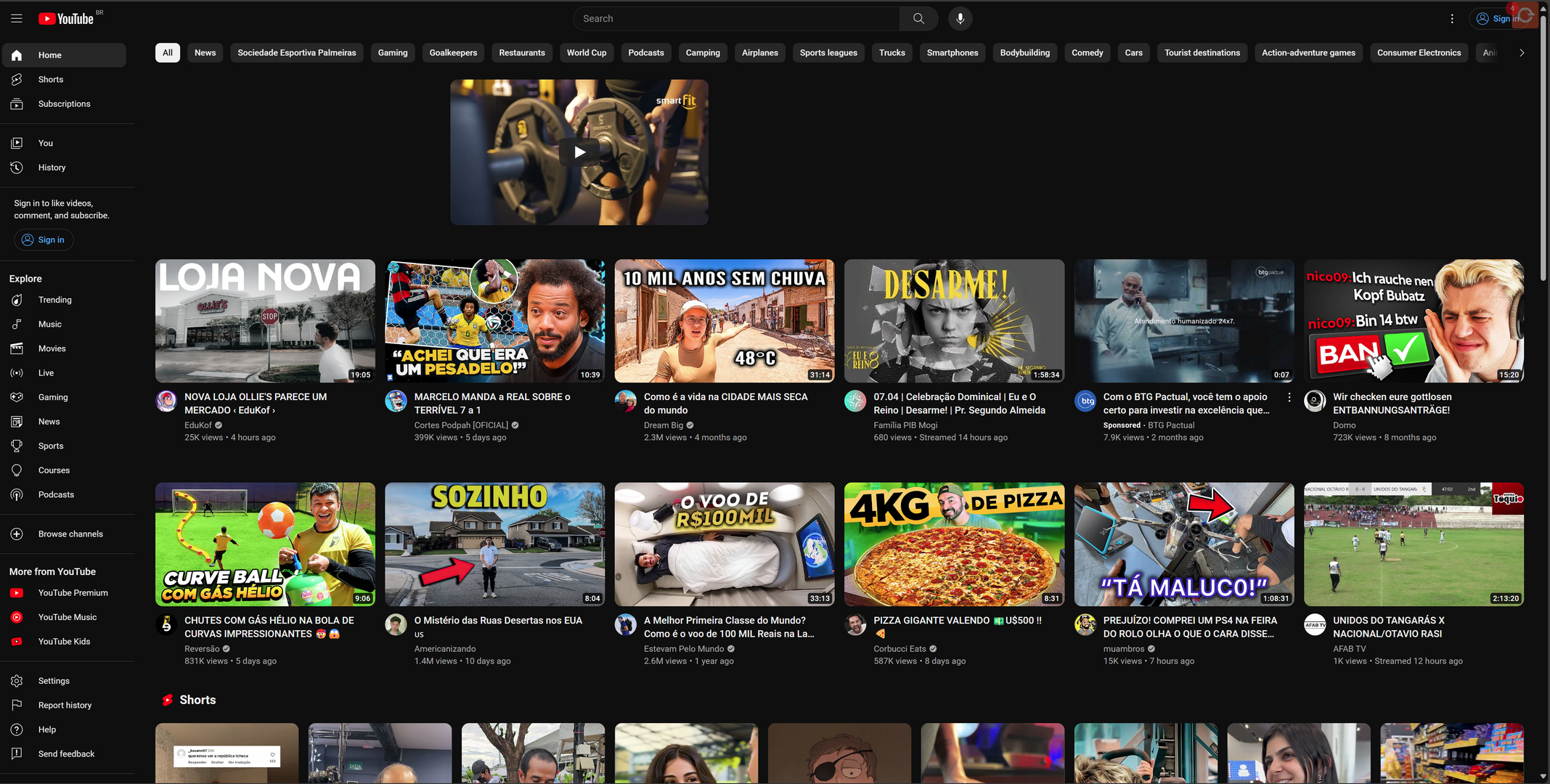Open title 'UNIDOS DO TANGARÁS X NACIONAL'
Image resolution: width=1550 pixels, height=784 pixels.
click(x=1389, y=627)
